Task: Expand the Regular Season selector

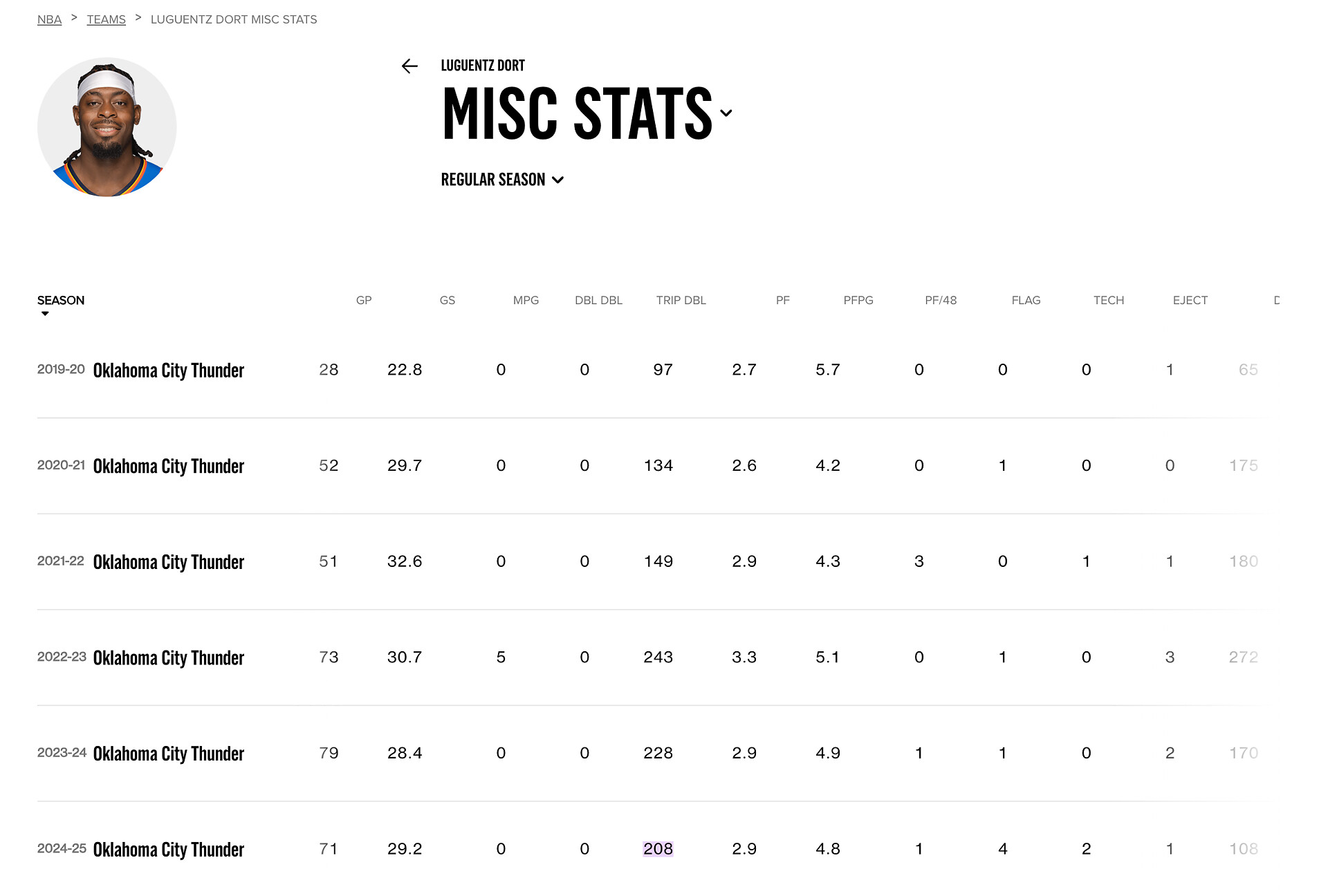Action: [x=502, y=180]
